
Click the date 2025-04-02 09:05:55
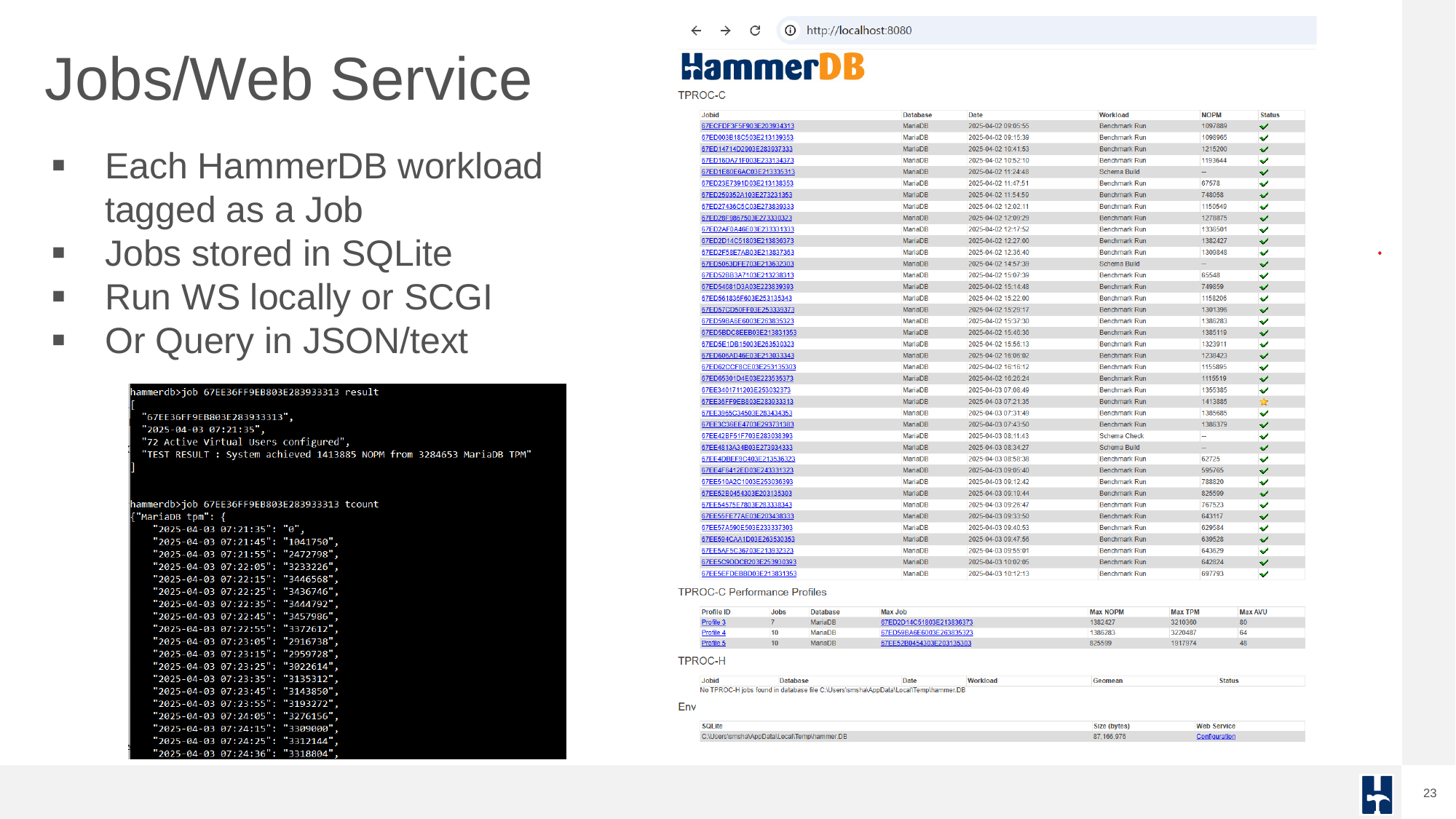click(998, 126)
